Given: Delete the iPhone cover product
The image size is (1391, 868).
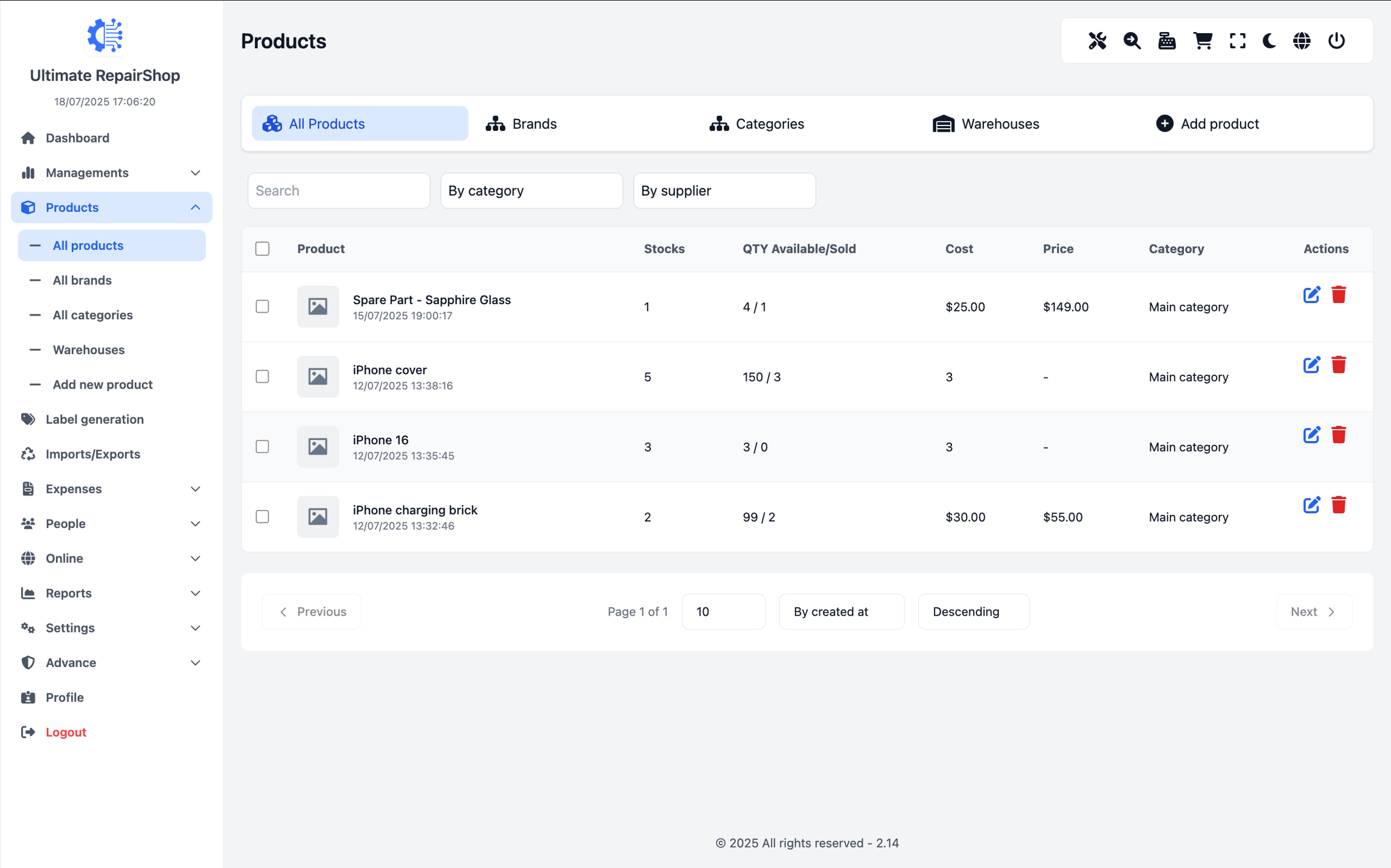Looking at the screenshot, I should tap(1338, 365).
